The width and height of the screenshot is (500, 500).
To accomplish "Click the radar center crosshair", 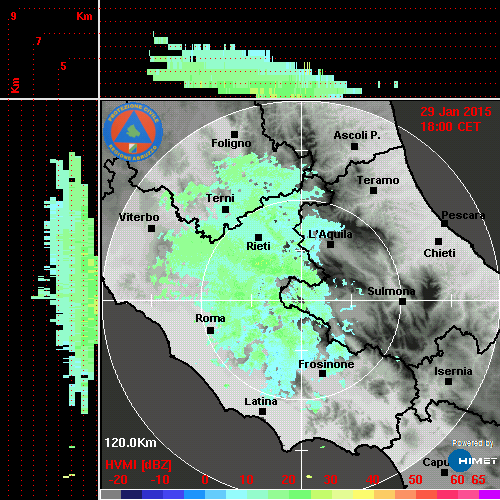I will click(301, 300).
